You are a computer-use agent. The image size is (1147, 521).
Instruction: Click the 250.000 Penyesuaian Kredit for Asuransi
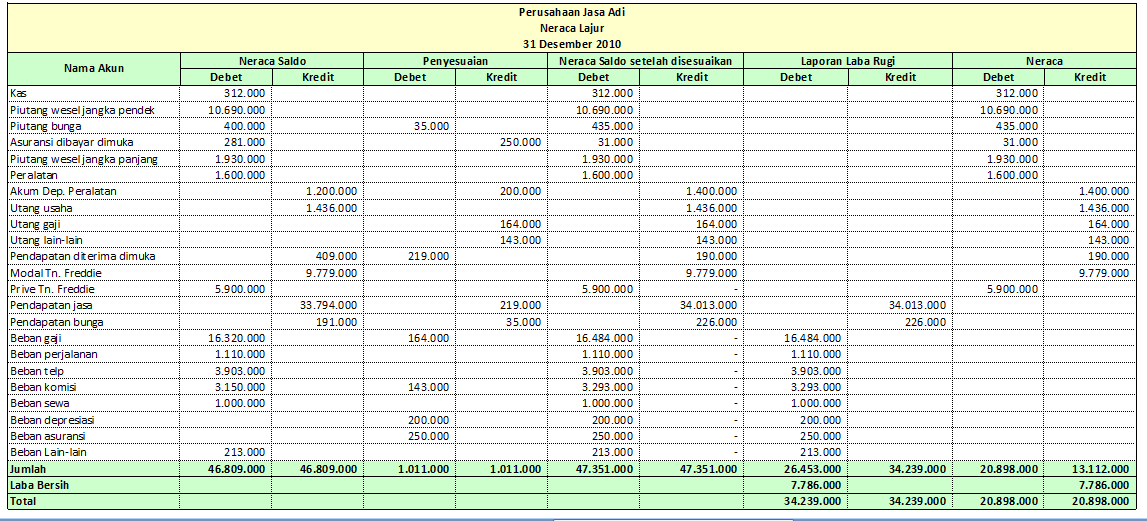click(519, 142)
